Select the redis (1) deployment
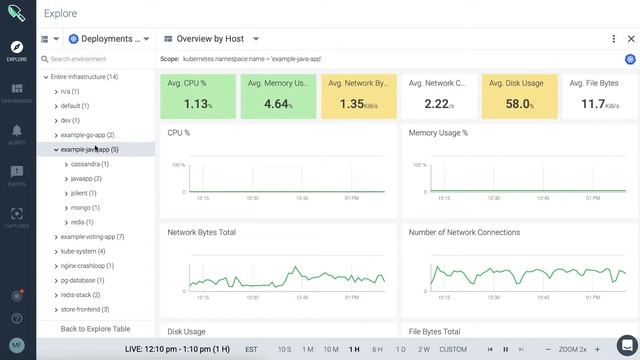The image size is (640, 360). point(82,222)
